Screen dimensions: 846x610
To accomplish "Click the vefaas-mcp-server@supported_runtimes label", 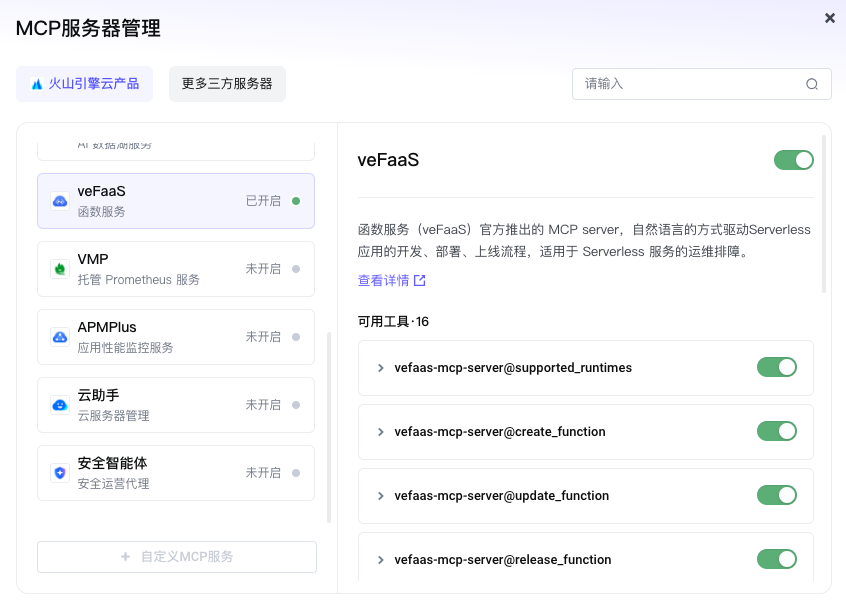I will 513,368.
